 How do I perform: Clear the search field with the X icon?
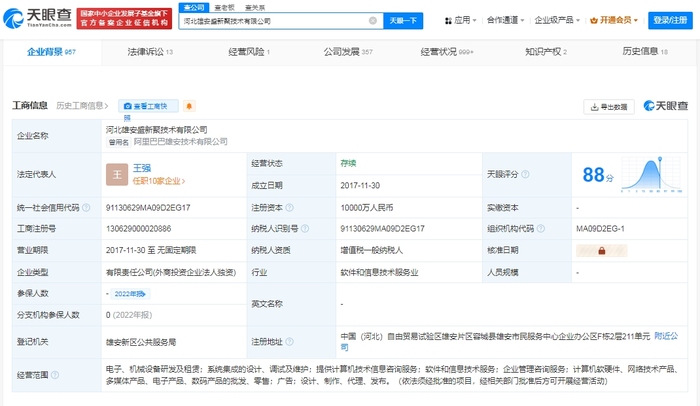373,21
